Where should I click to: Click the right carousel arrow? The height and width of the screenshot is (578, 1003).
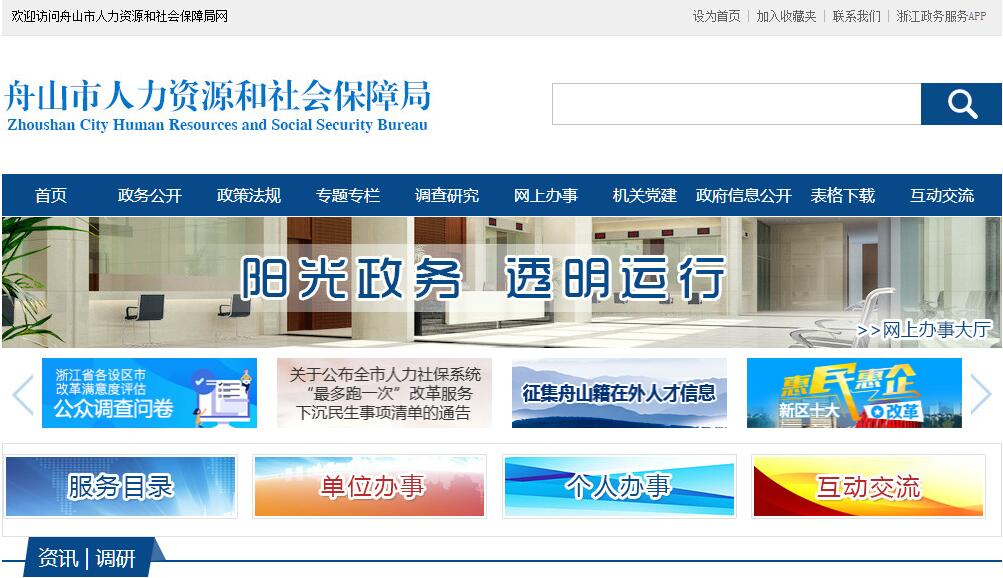pyautogui.click(x=981, y=394)
